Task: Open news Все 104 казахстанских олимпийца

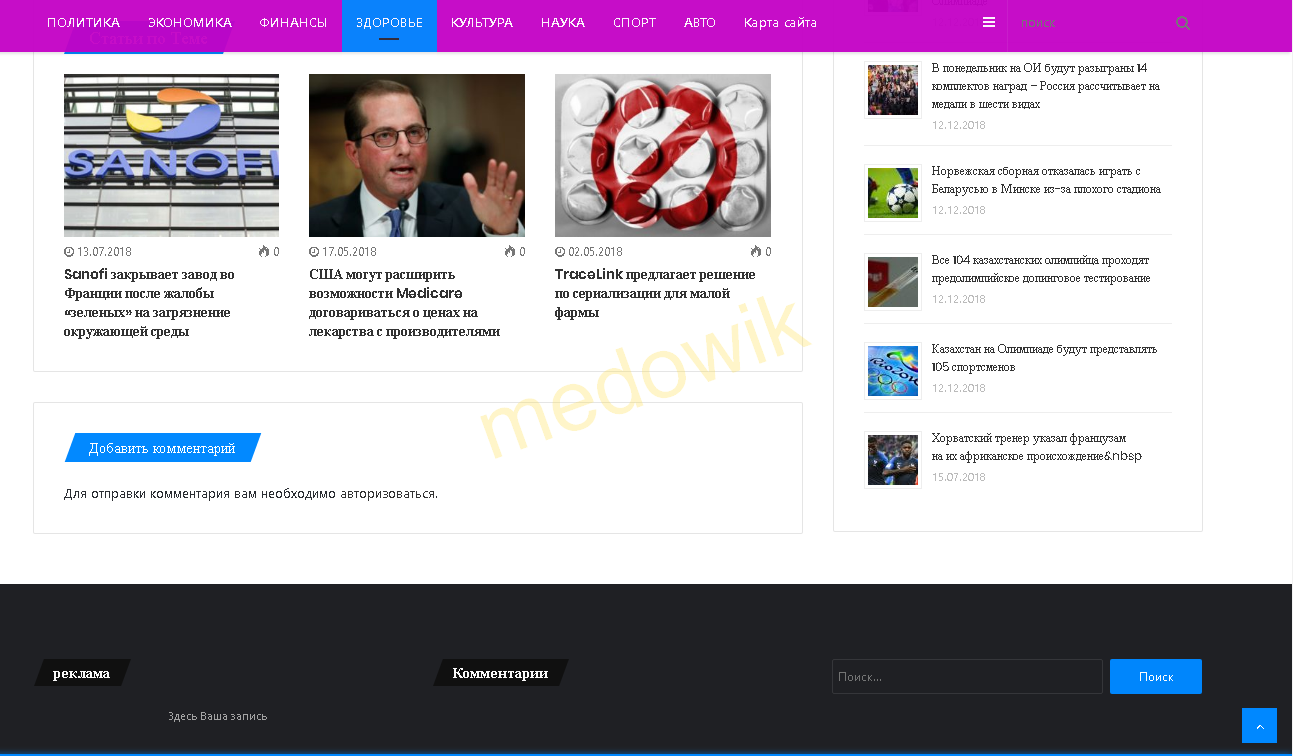Action: point(1041,269)
